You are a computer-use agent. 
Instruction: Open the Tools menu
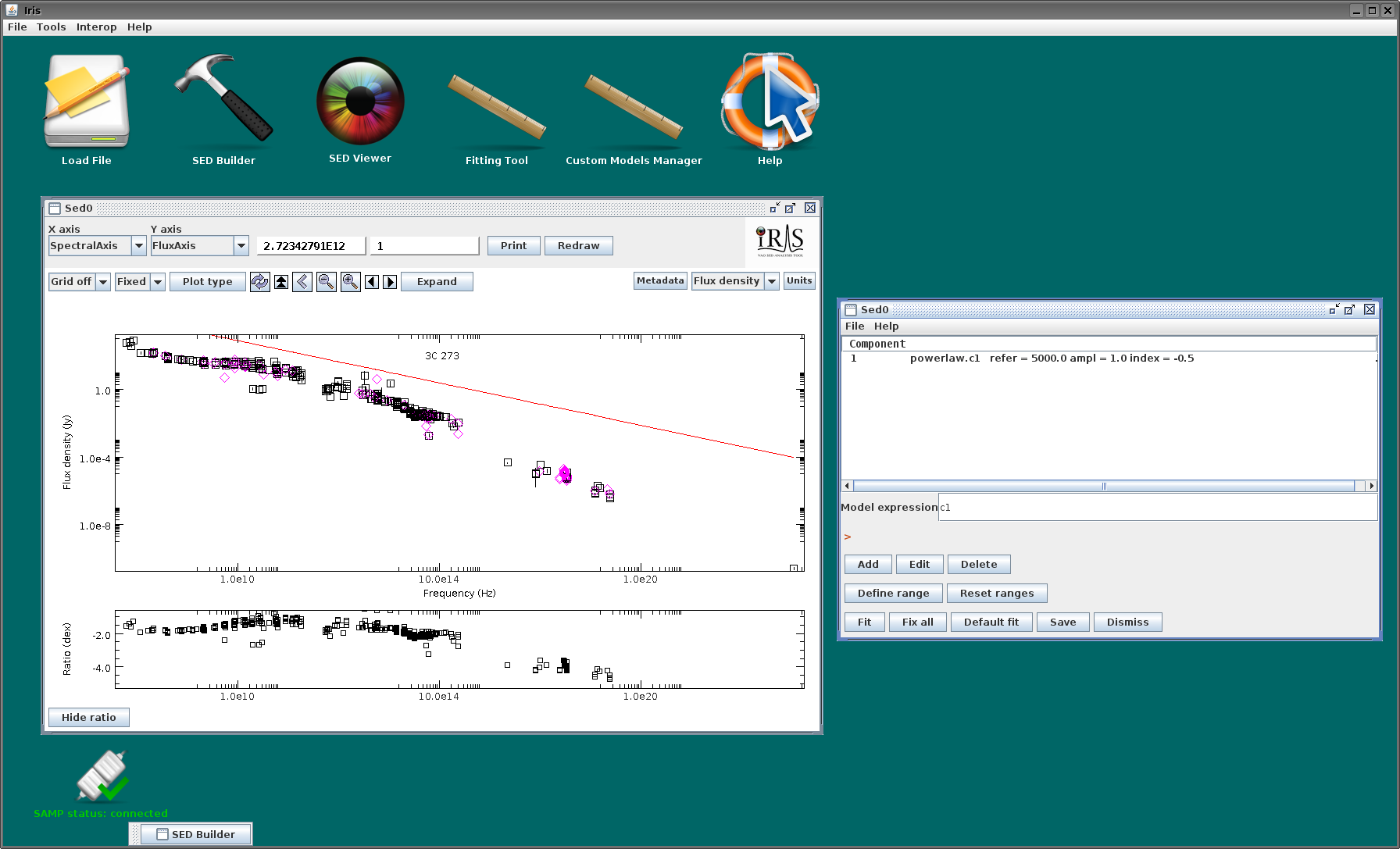point(51,27)
